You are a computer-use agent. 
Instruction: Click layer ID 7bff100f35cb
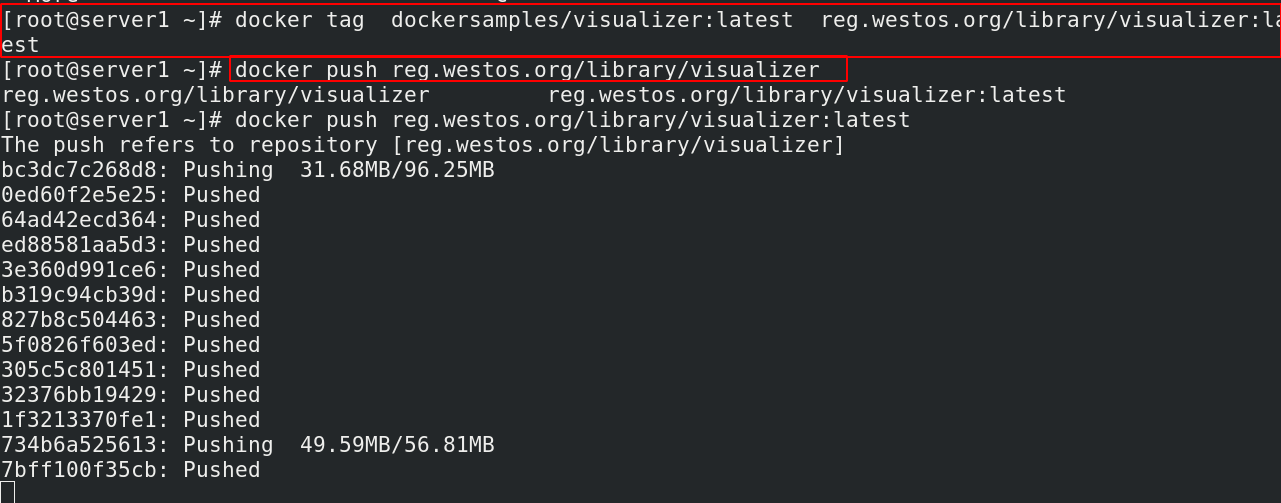coord(79,470)
